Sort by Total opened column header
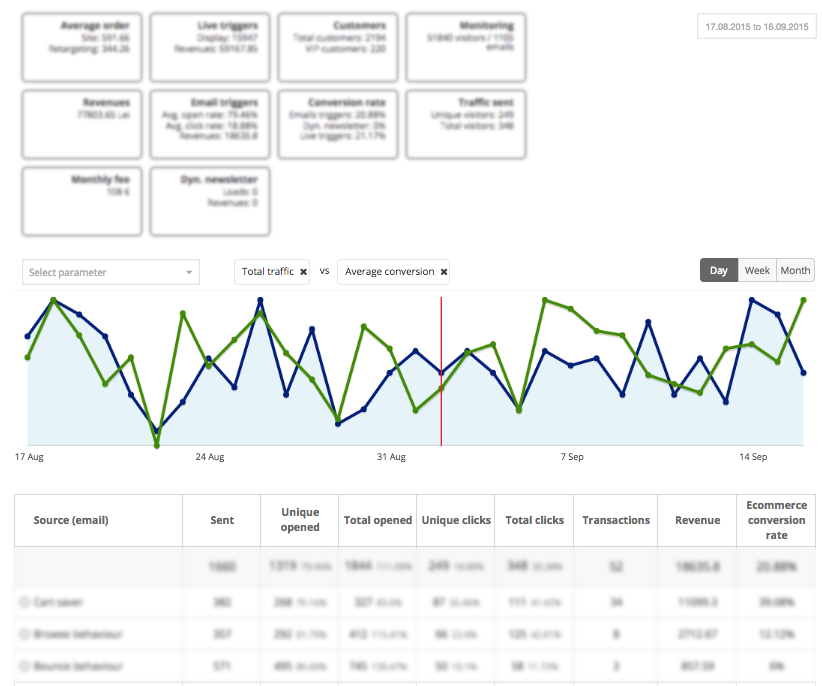This screenshot has height=686, width=822. [x=378, y=520]
